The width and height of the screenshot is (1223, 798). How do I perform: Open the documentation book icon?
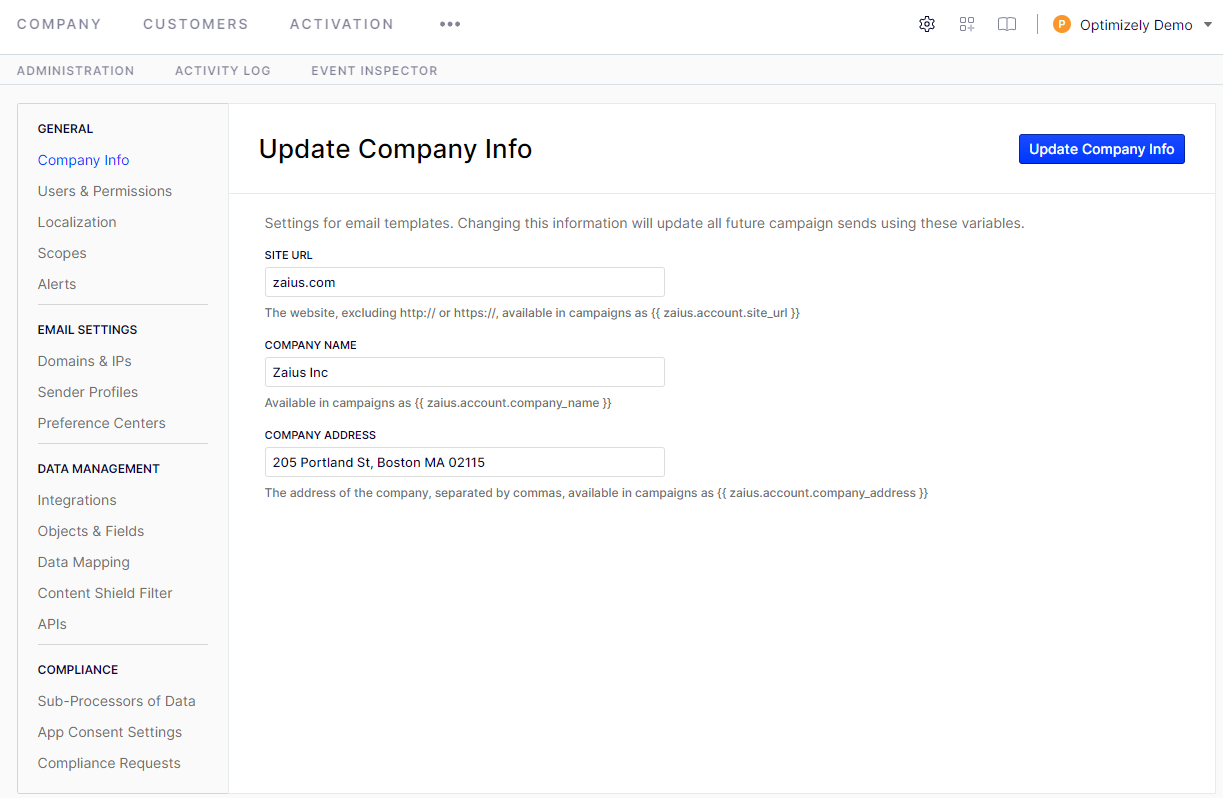point(1006,23)
